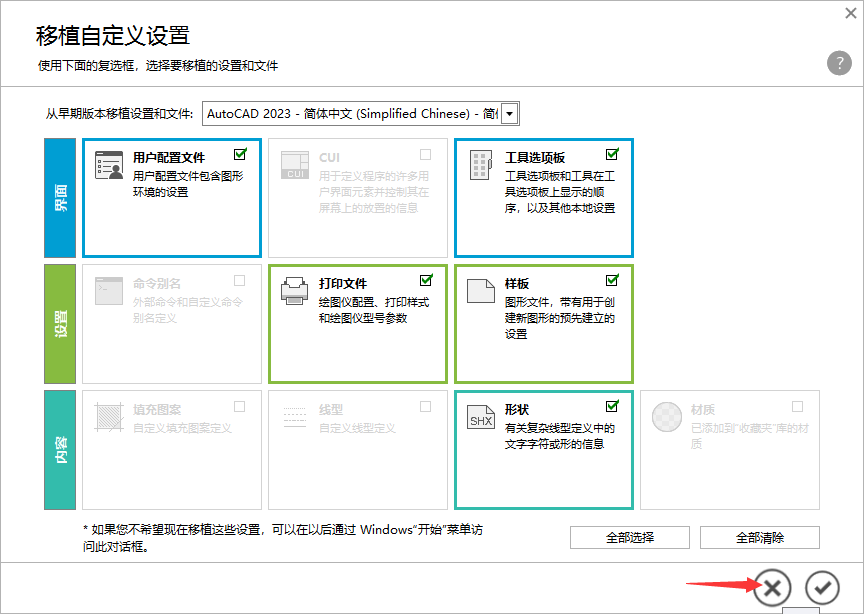864x614 pixels.
Task: Click the 形状 title text
Action: point(517,410)
